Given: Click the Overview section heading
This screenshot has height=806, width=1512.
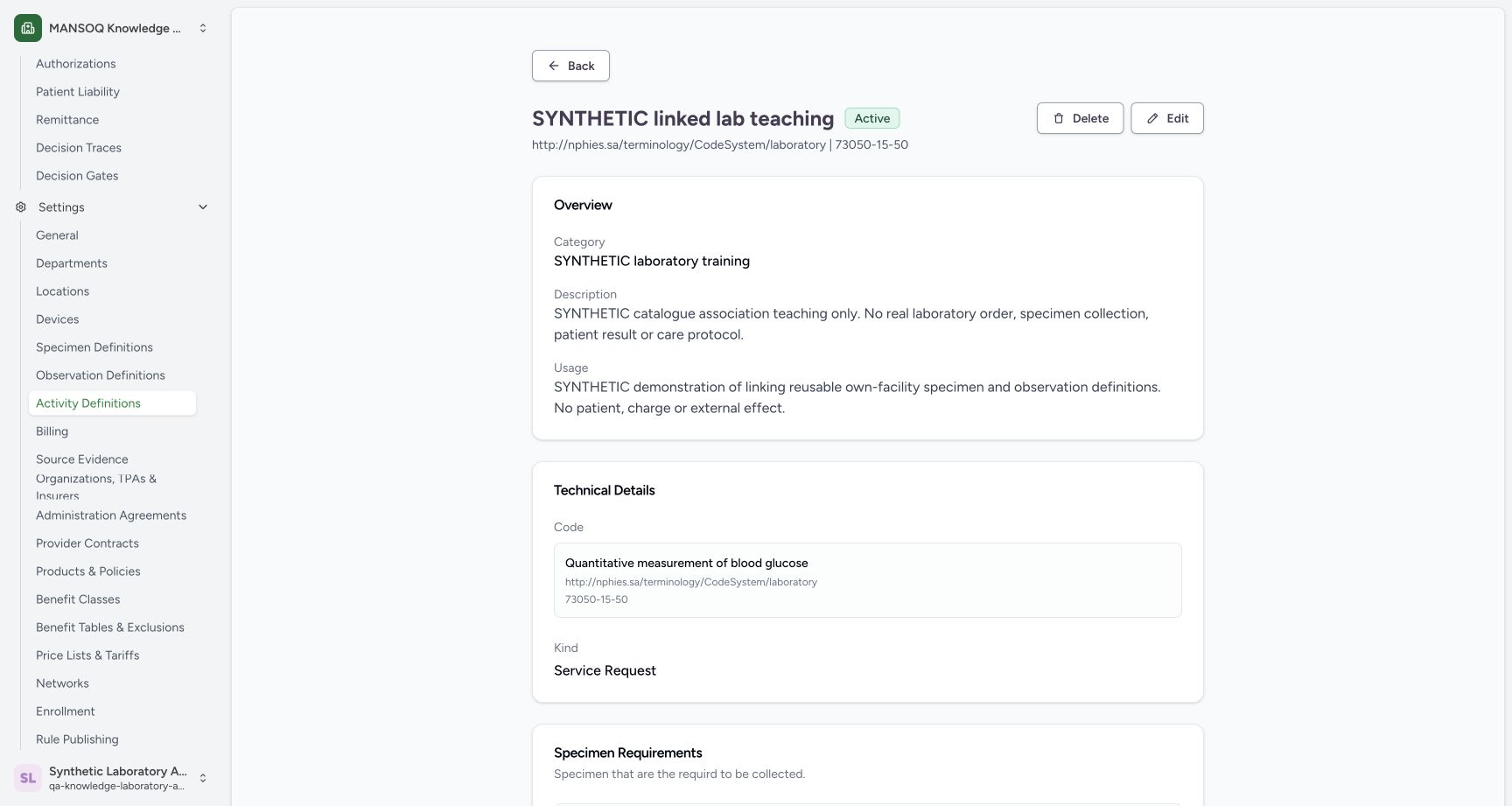Looking at the screenshot, I should click(x=583, y=205).
